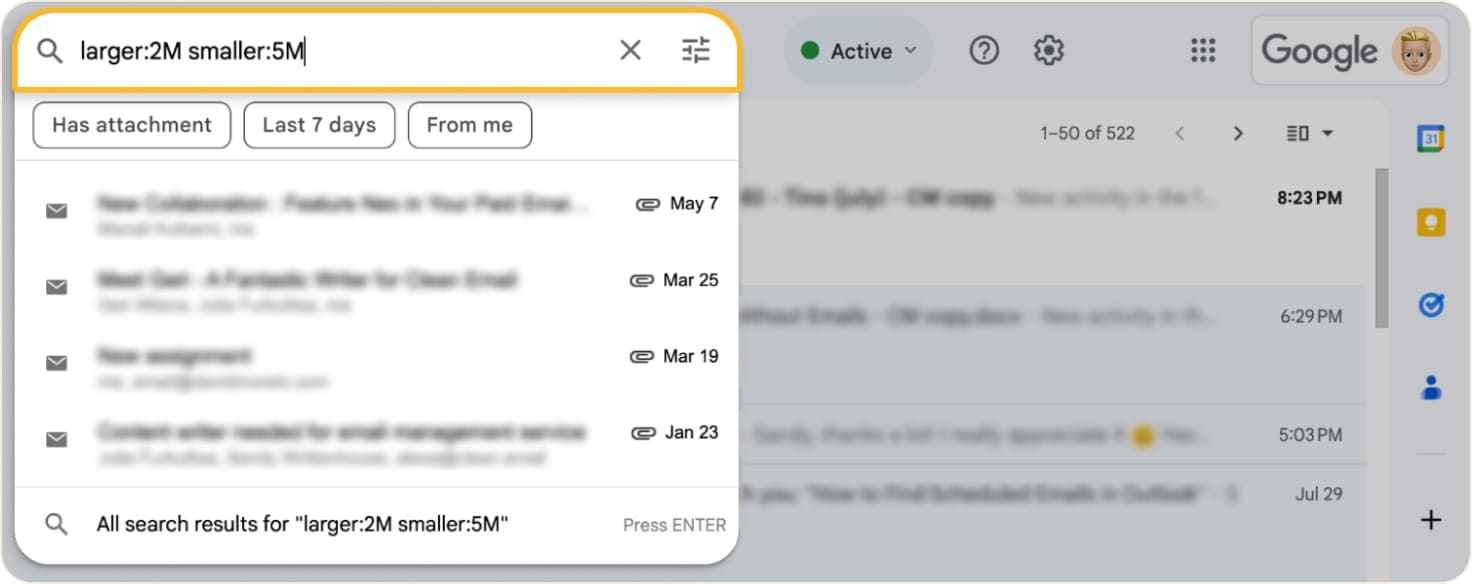The height and width of the screenshot is (584, 1472).
Task: Open advanced search options sliders icon
Action: 695,49
